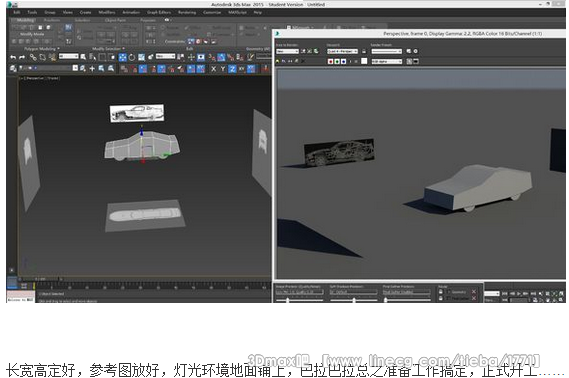
Task: Open the Reference Coordinate System dropdown
Action: pyautogui.click(x=165, y=56)
